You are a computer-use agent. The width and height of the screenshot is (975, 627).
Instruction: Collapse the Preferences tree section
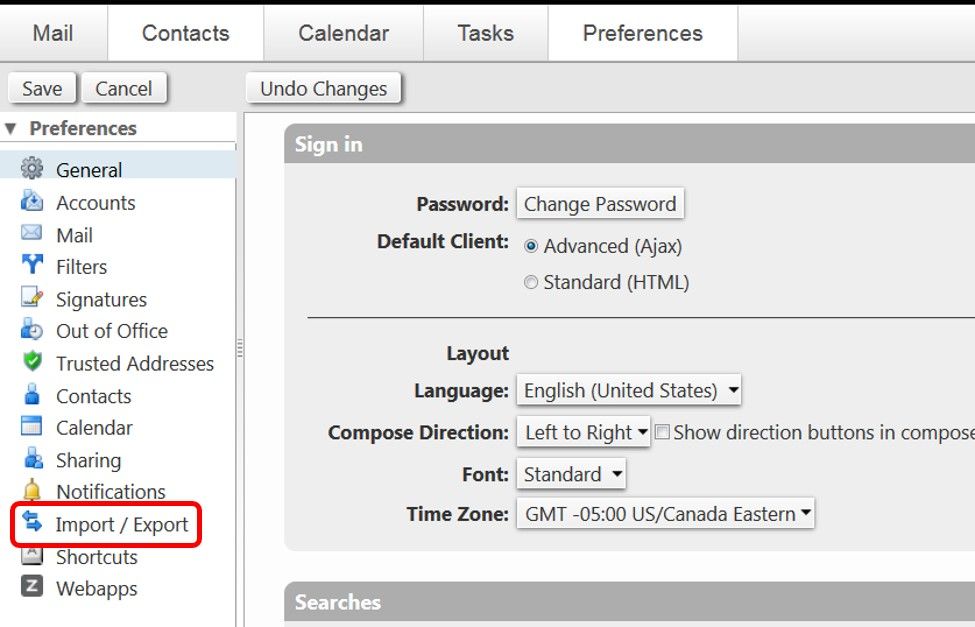tap(11, 129)
